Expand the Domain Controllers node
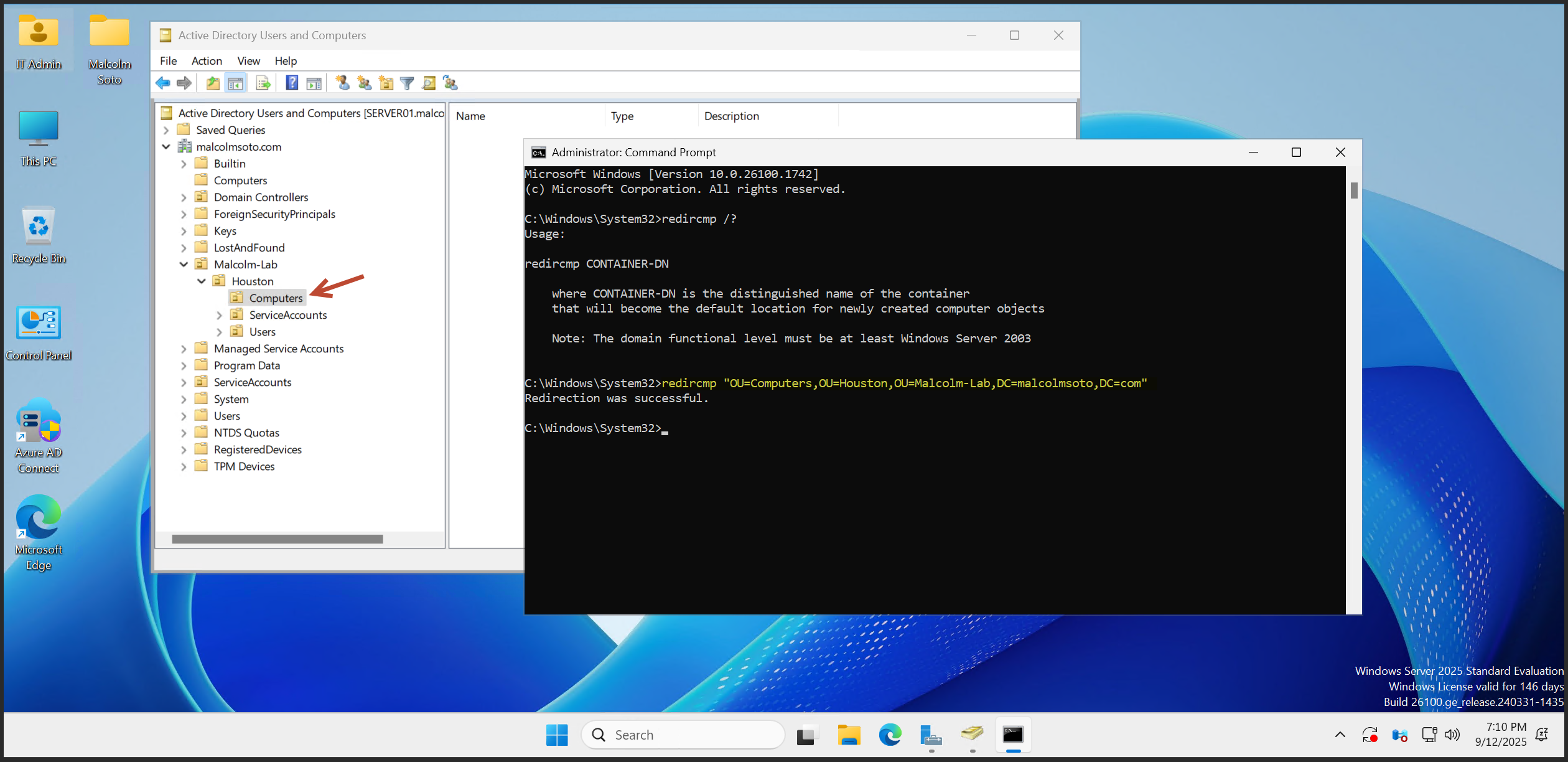The image size is (1568, 762). (184, 197)
